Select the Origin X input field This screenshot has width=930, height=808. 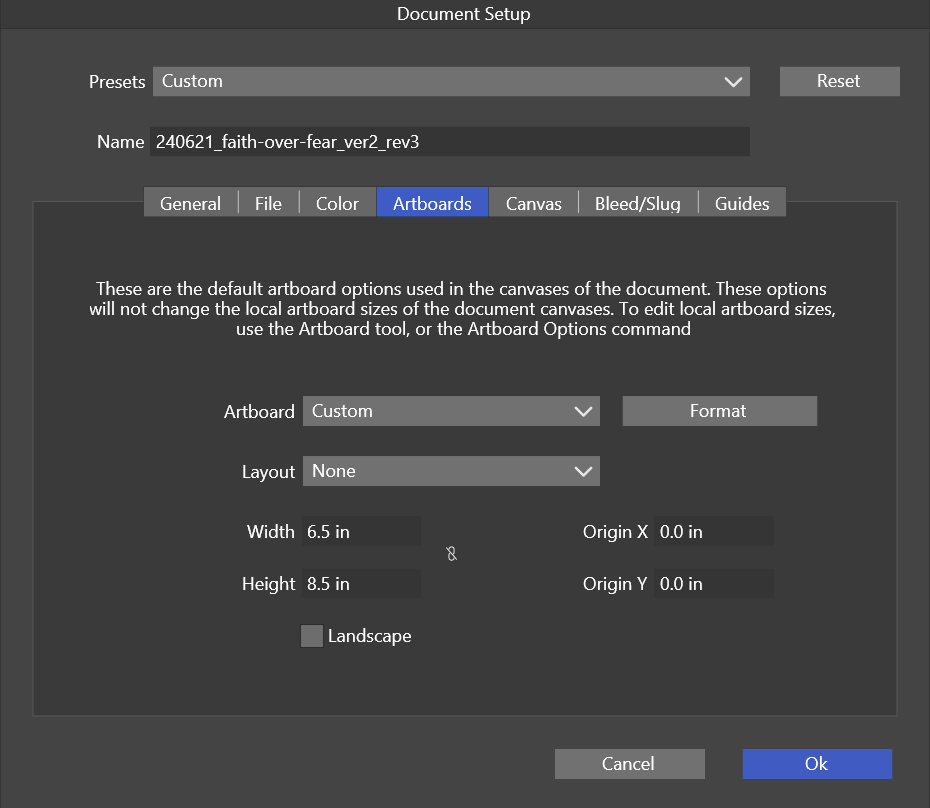pyautogui.click(x=713, y=532)
